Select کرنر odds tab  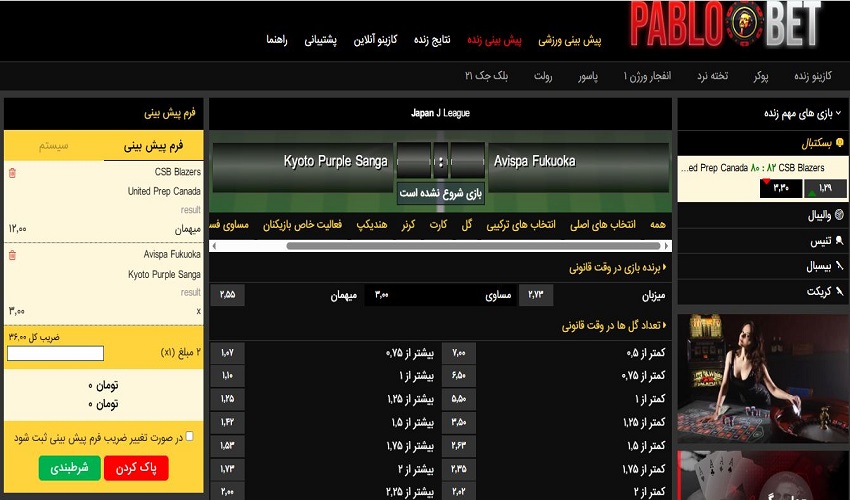coord(408,225)
